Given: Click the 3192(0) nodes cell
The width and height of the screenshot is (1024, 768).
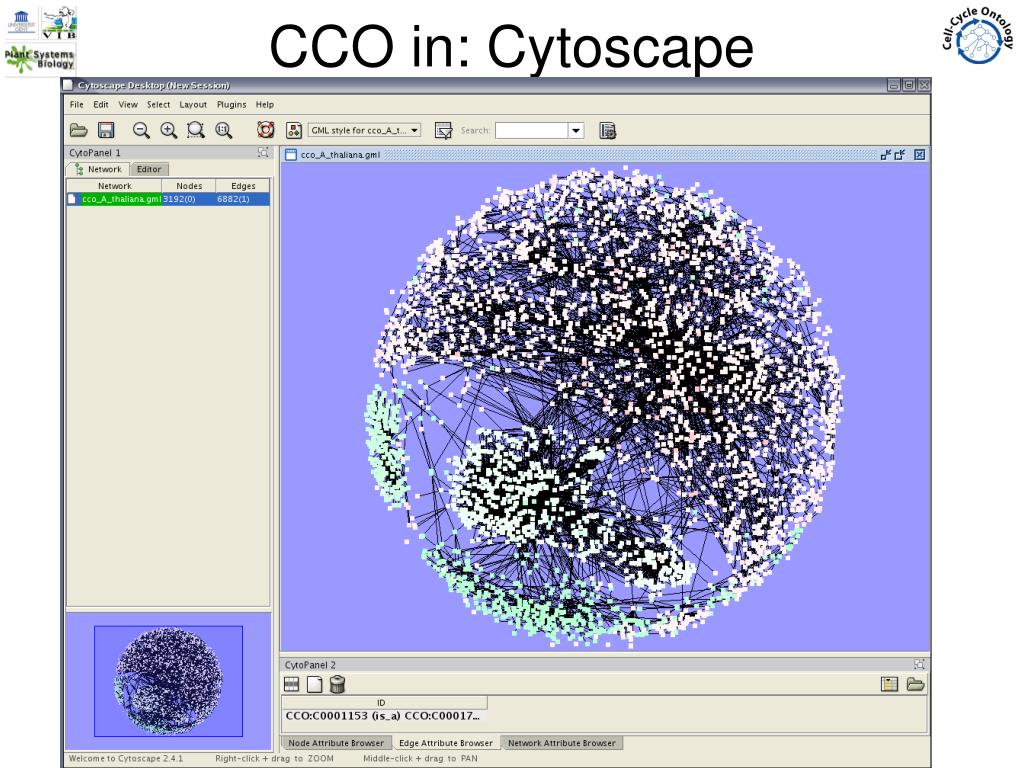Looking at the screenshot, I should 189,199.
